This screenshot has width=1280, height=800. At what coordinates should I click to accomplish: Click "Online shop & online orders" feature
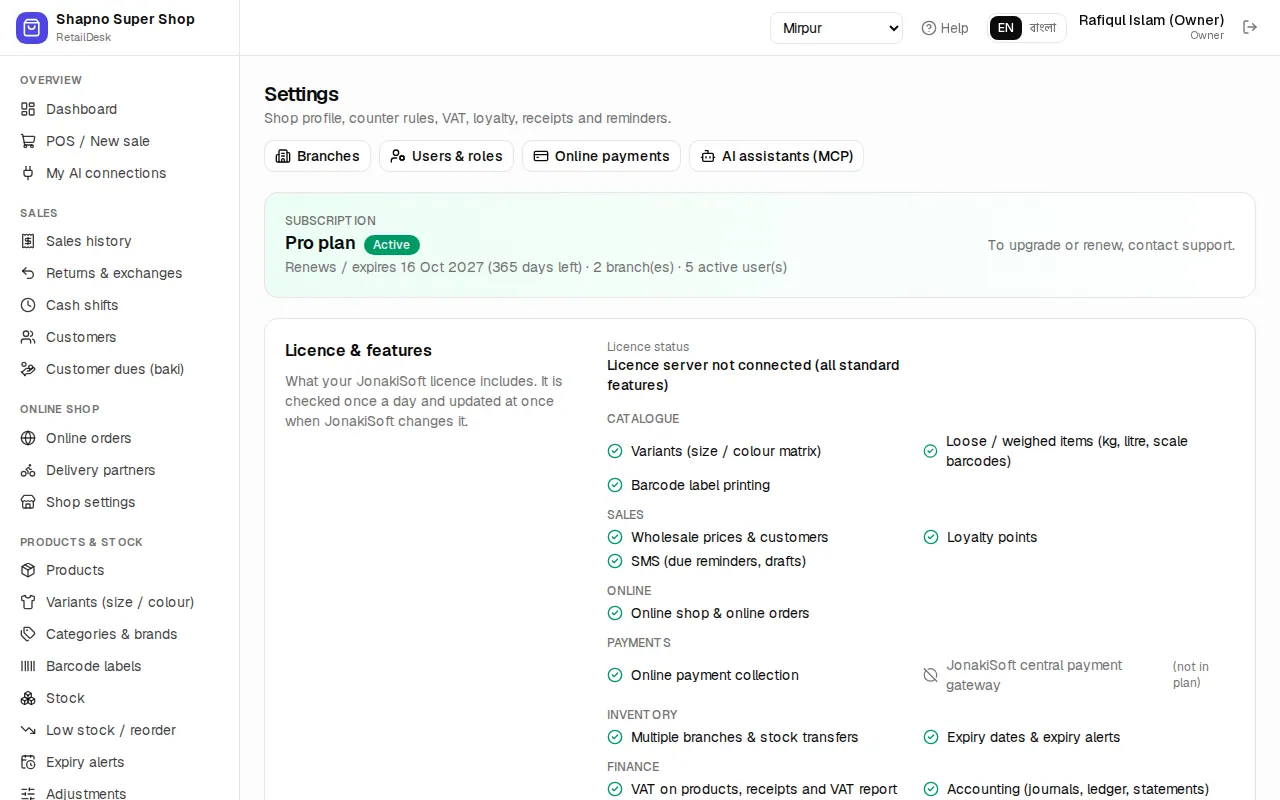(x=720, y=613)
